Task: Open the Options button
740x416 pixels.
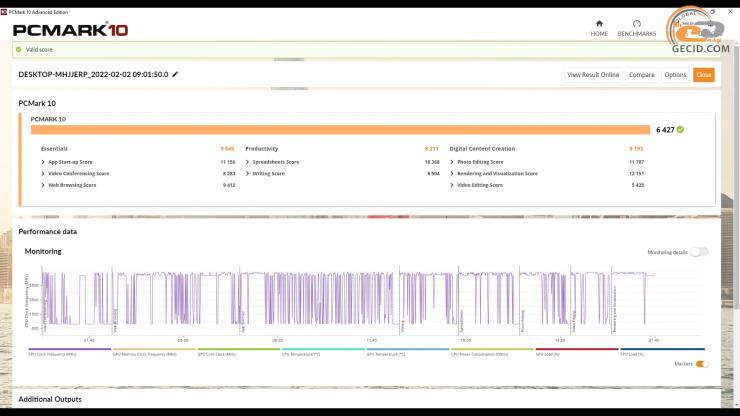Action: [x=675, y=75]
